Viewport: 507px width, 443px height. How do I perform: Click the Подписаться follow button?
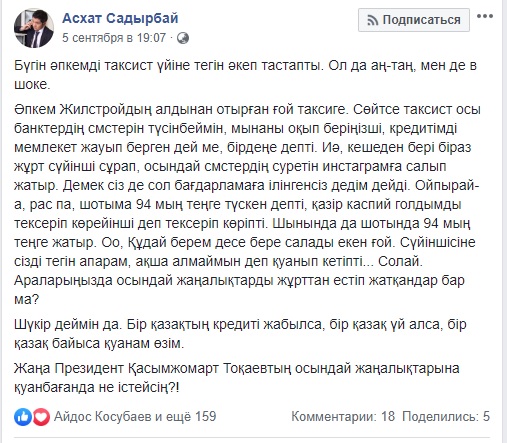pos(414,20)
